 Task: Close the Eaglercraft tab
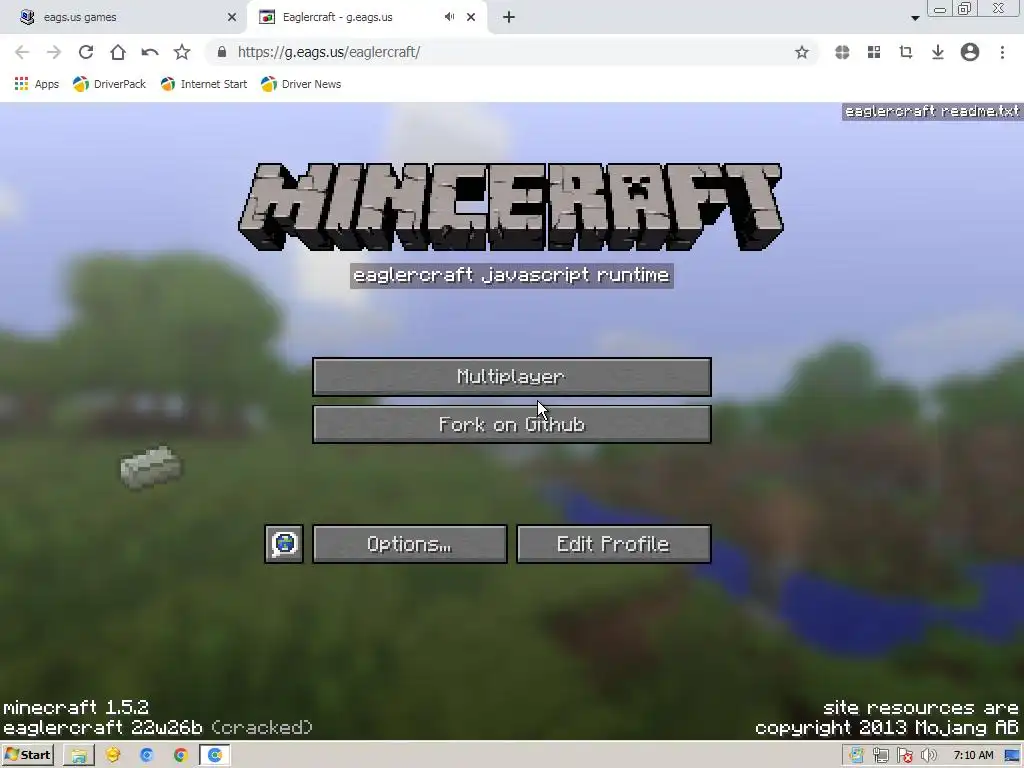point(471,17)
